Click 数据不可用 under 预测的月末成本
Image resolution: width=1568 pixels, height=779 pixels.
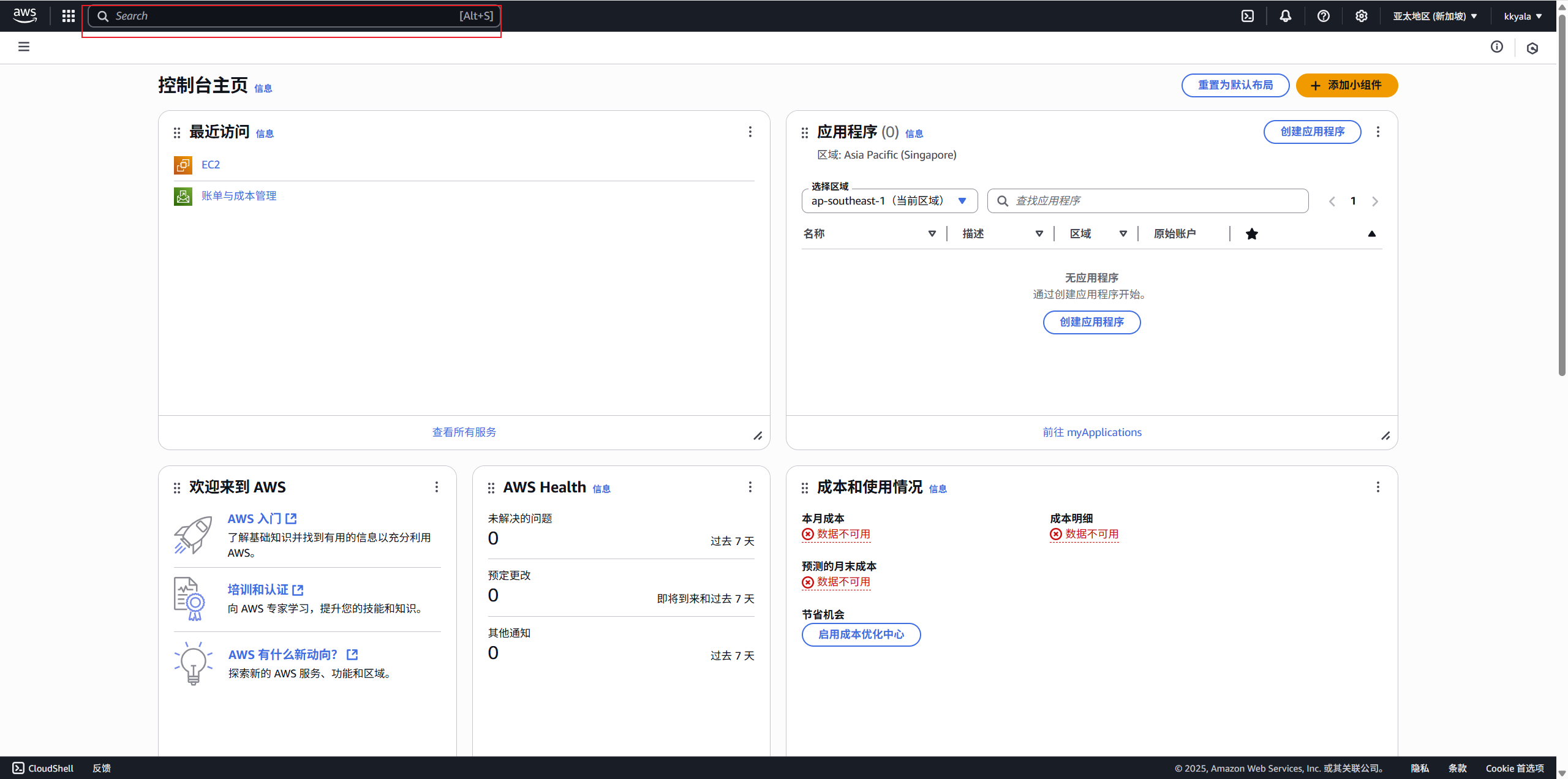point(836,582)
